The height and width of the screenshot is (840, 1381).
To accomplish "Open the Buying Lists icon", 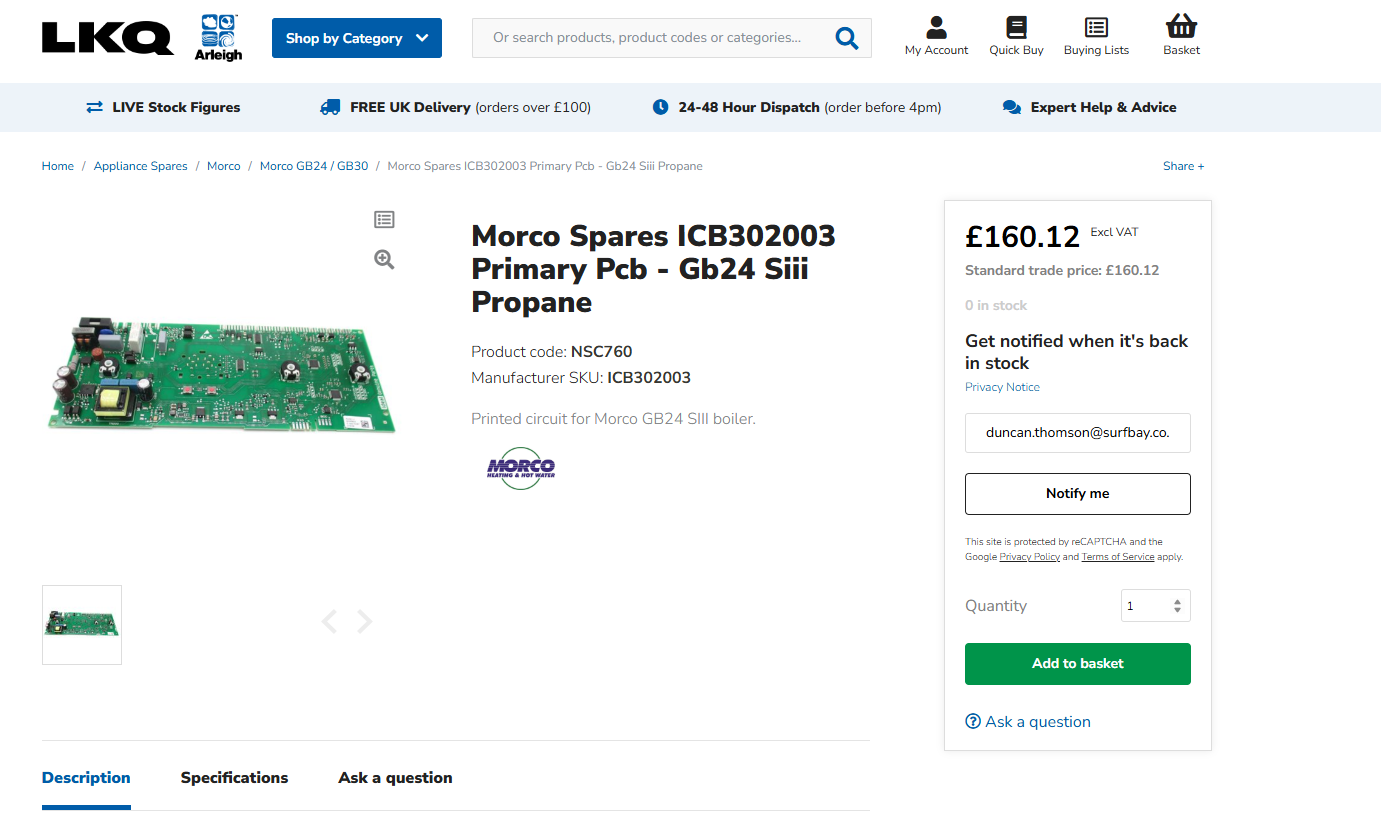I will (1096, 28).
